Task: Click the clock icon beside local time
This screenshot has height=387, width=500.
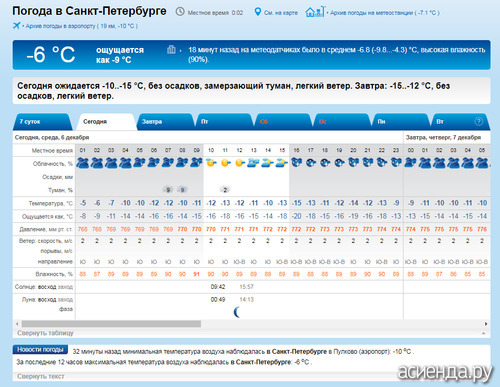Action: click(x=180, y=12)
